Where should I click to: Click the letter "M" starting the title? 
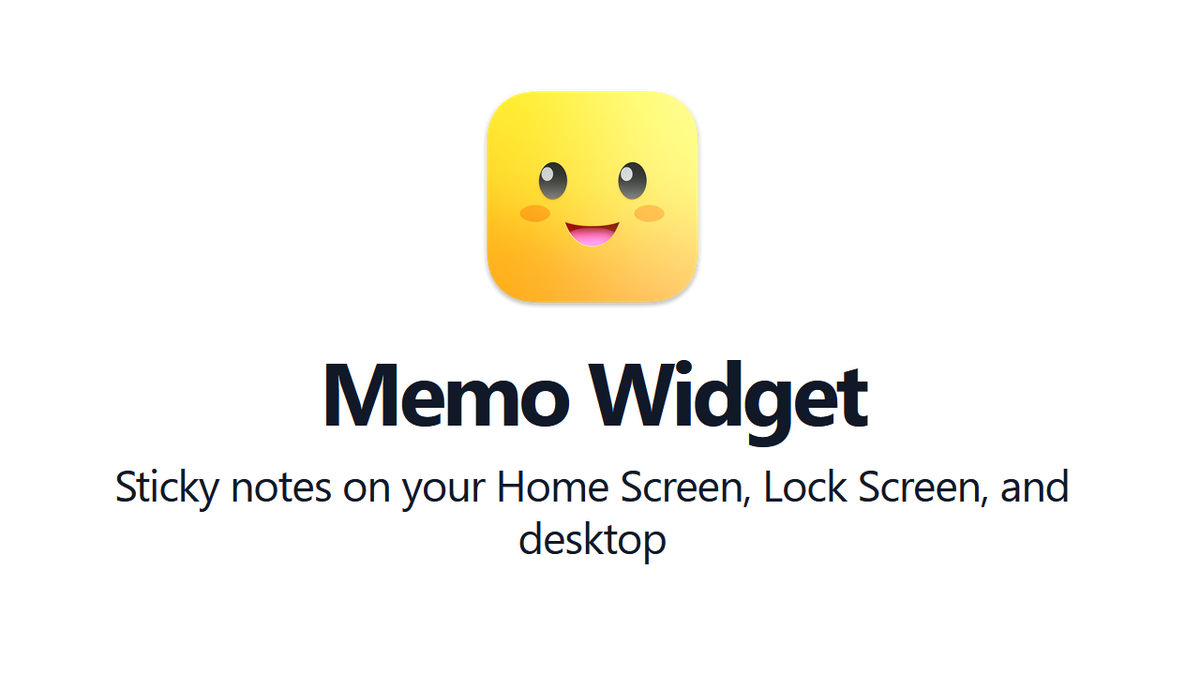click(x=358, y=394)
